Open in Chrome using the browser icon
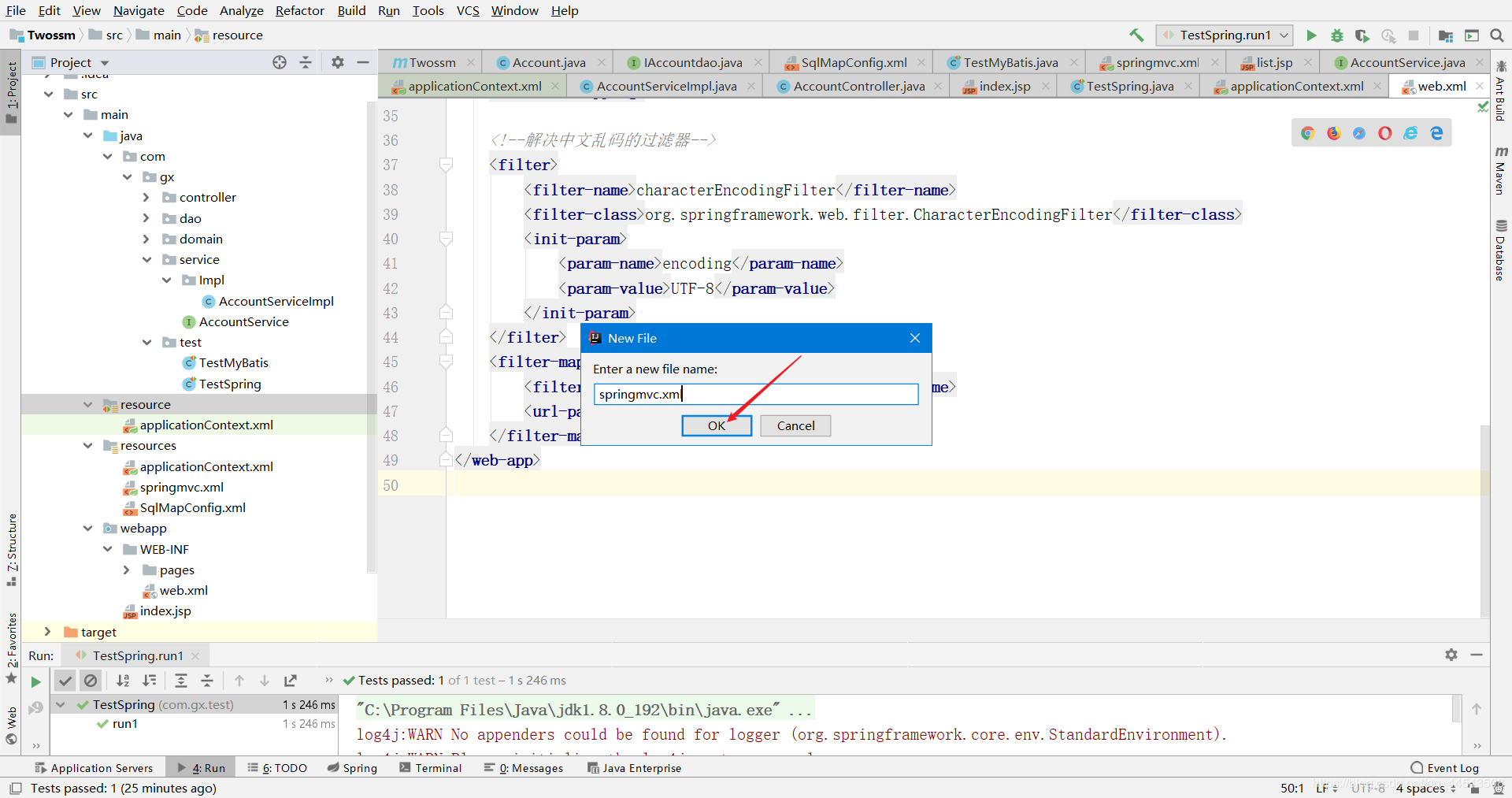Viewport: 1512px width, 798px height. [1308, 133]
